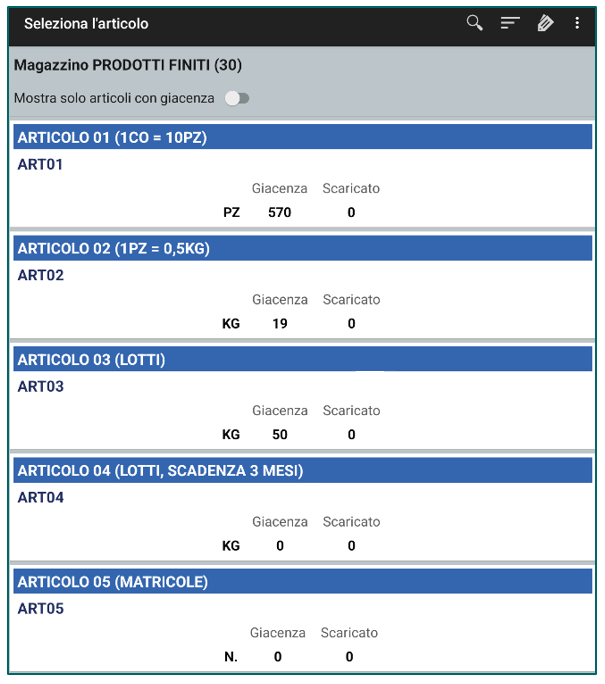Open ARTICOLO 04 (LOTTI, SCADENZA 3 MESI)

303,470
